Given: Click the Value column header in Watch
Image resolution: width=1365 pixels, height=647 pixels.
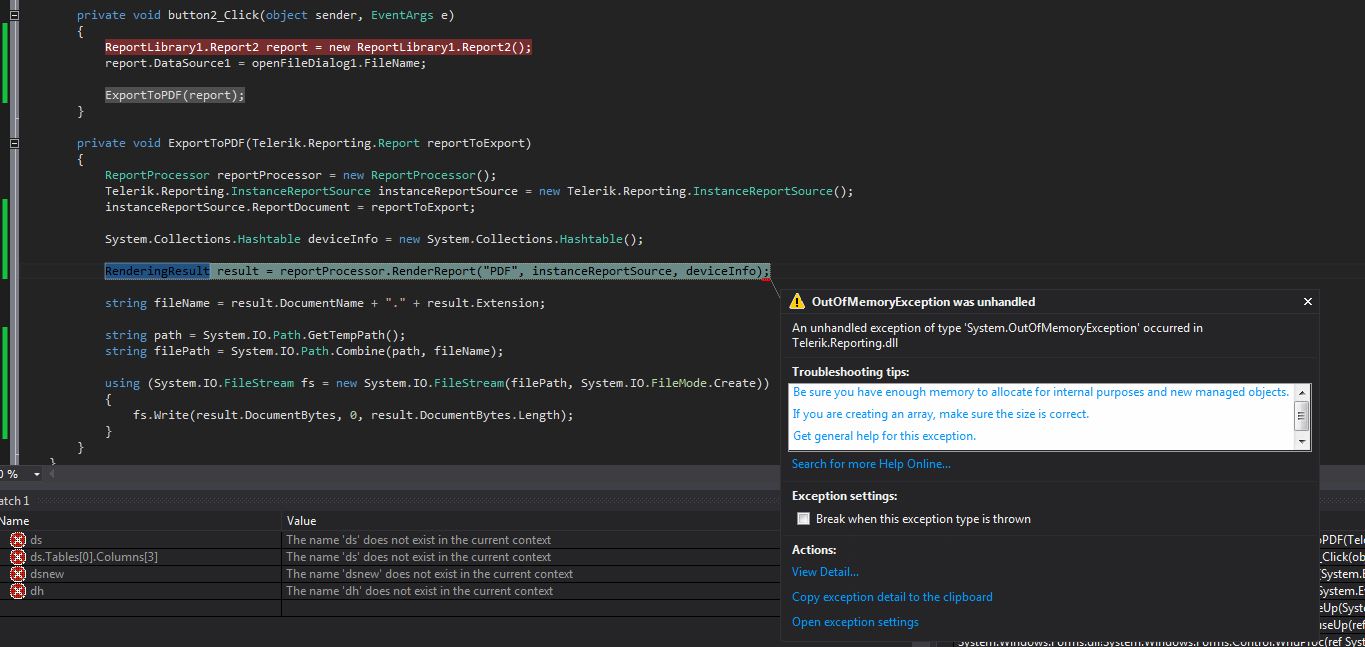Looking at the screenshot, I should (301, 521).
